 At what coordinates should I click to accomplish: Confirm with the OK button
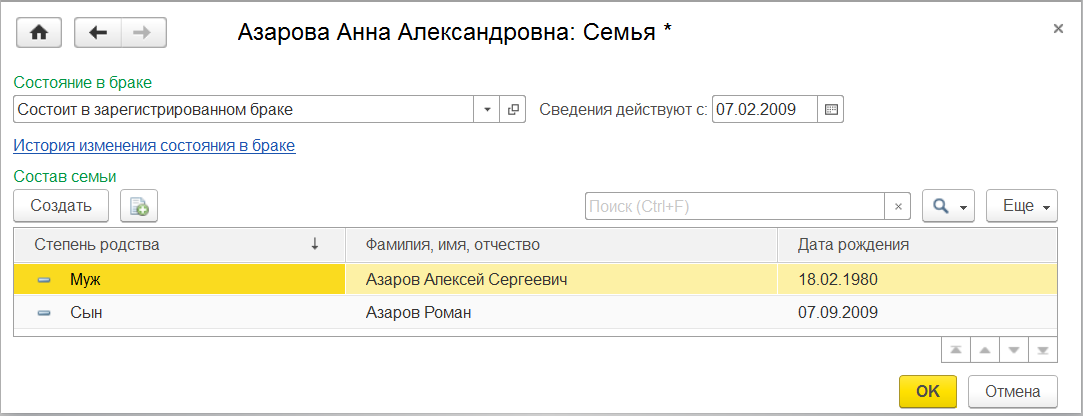[928, 391]
